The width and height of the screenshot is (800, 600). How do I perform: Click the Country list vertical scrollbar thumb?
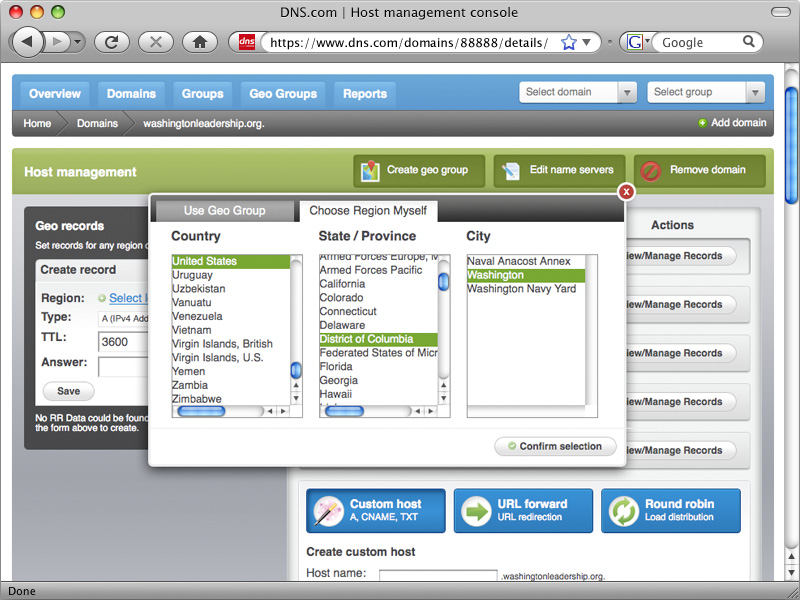[296, 370]
